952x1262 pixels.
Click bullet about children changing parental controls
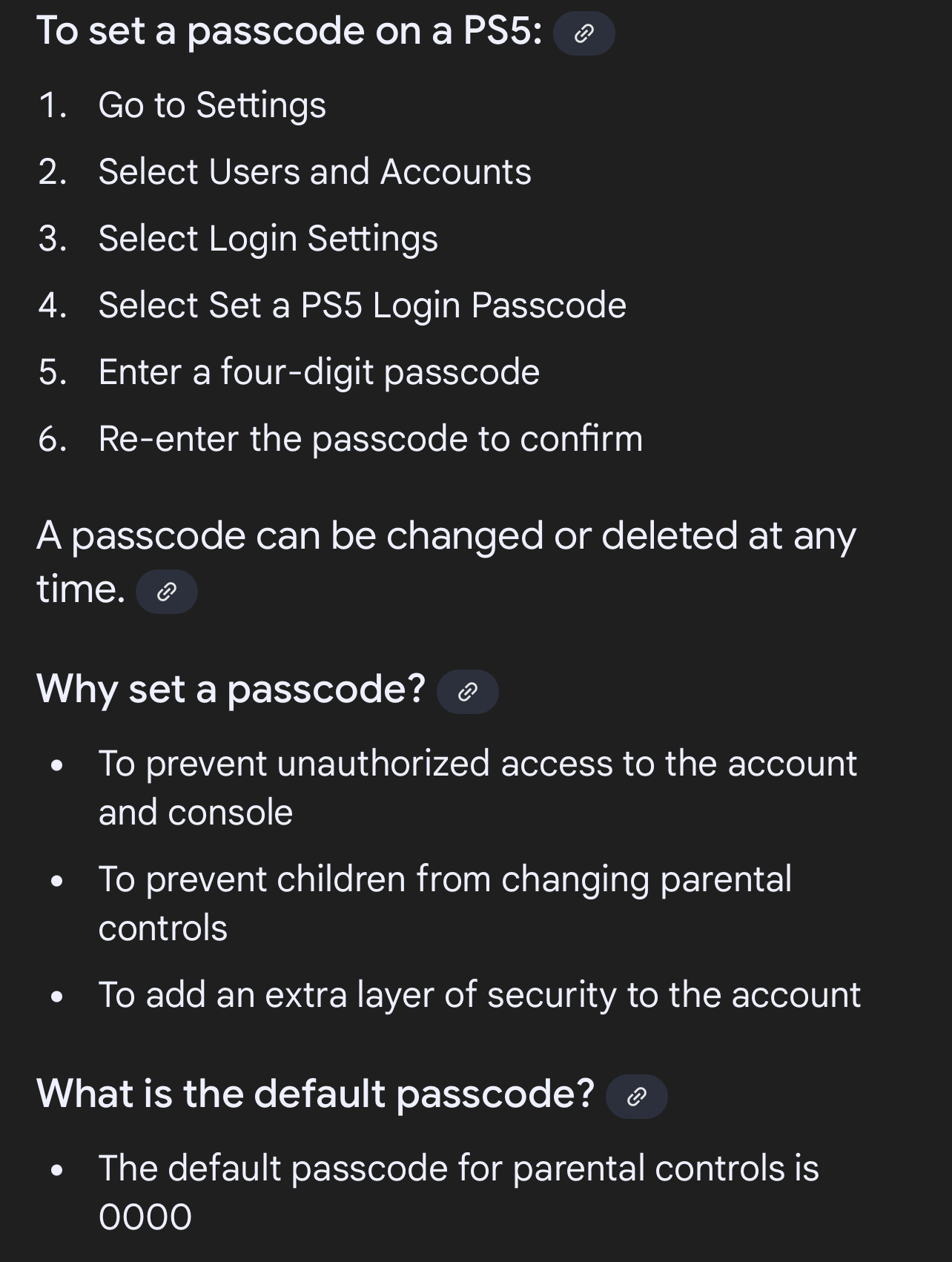(x=446, y=903)
